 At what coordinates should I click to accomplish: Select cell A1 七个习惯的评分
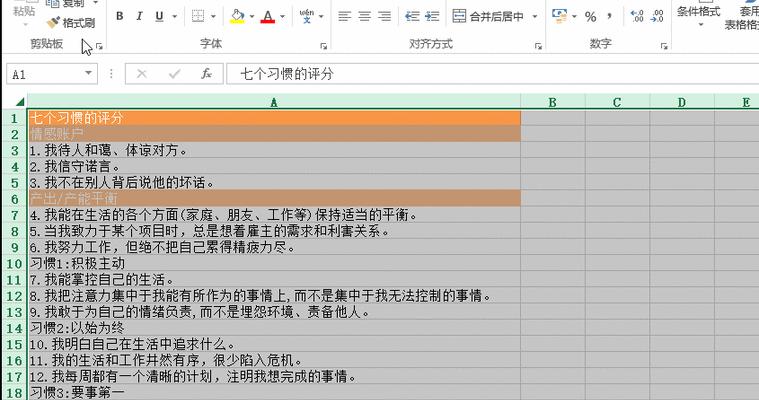tap(274, 118)
